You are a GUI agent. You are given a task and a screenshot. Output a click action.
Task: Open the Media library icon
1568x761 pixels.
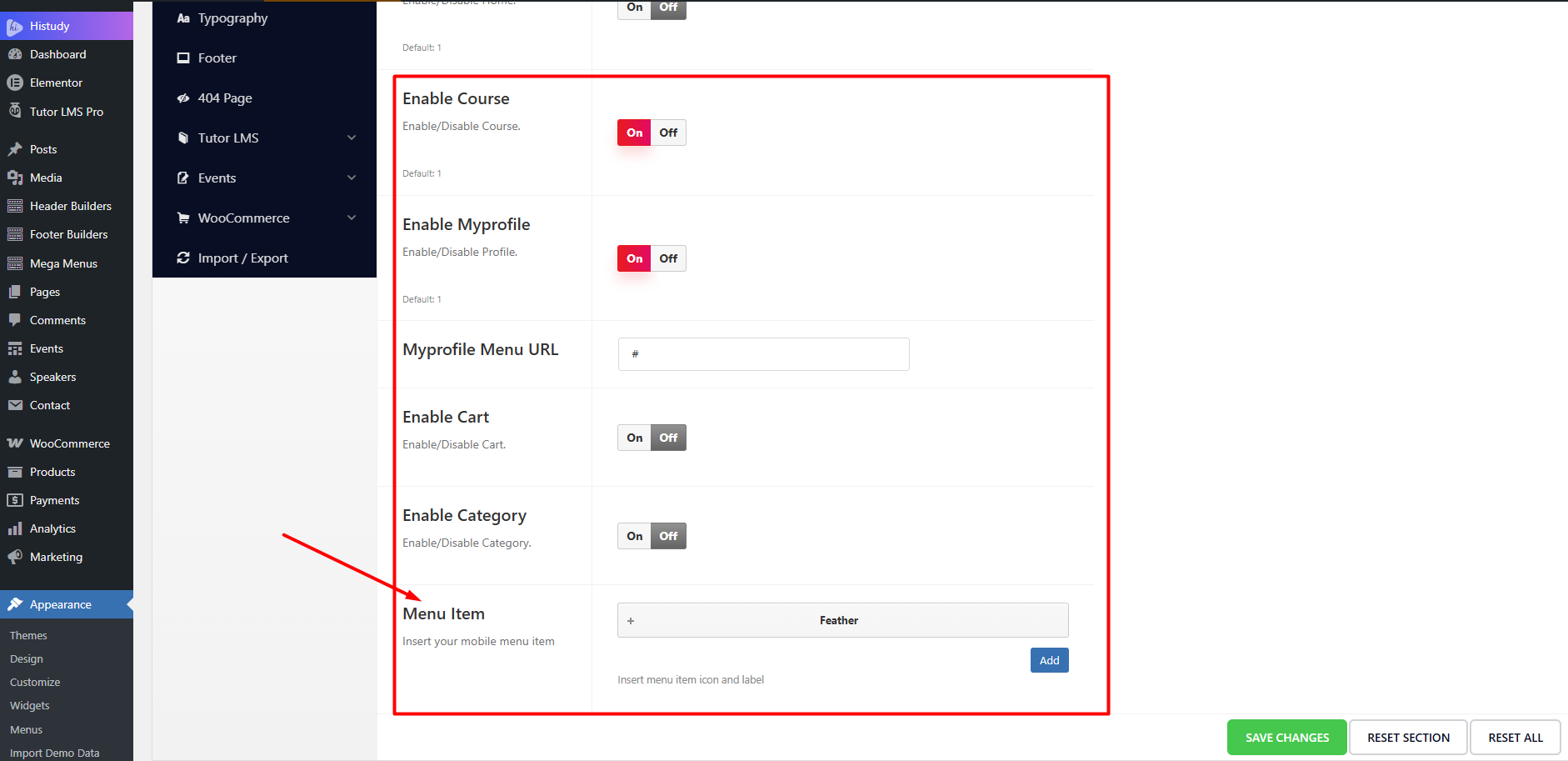click(16, 178)
